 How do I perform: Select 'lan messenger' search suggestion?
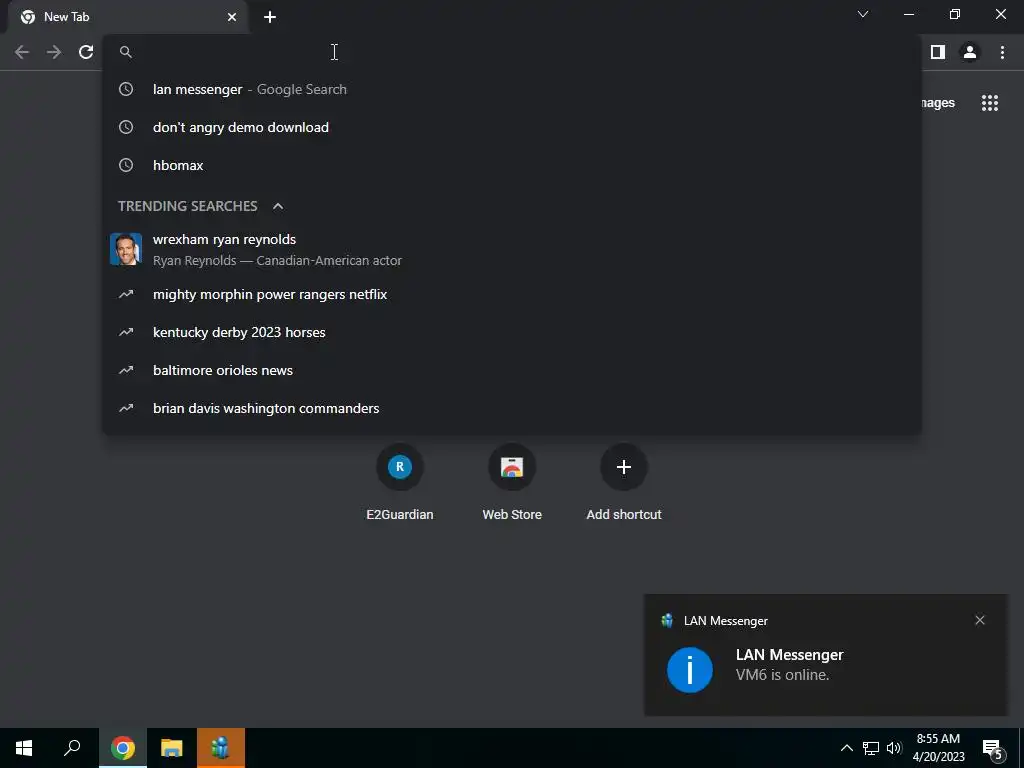point(512,89)
